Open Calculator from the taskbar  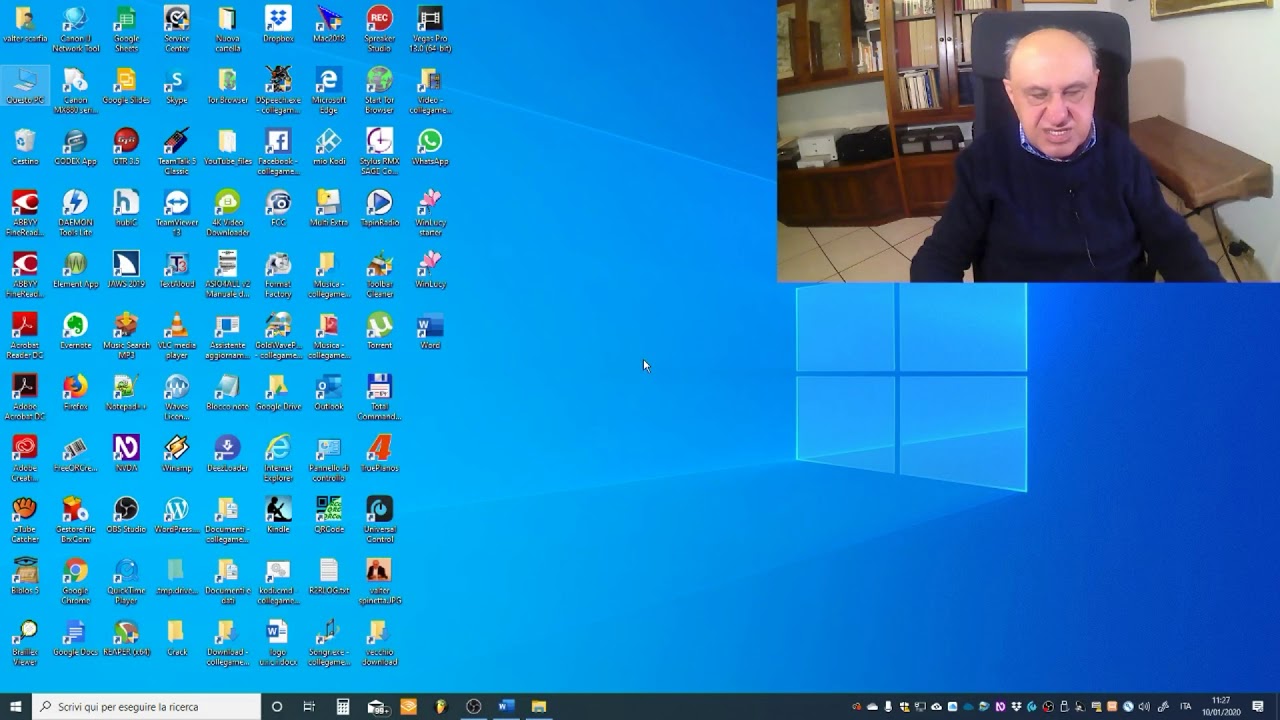pyautogui.click(x=343, y=706)
